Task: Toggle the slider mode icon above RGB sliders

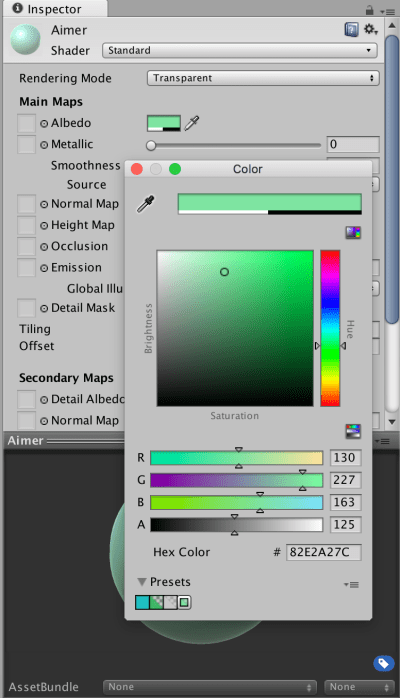Action: point(353,431)
